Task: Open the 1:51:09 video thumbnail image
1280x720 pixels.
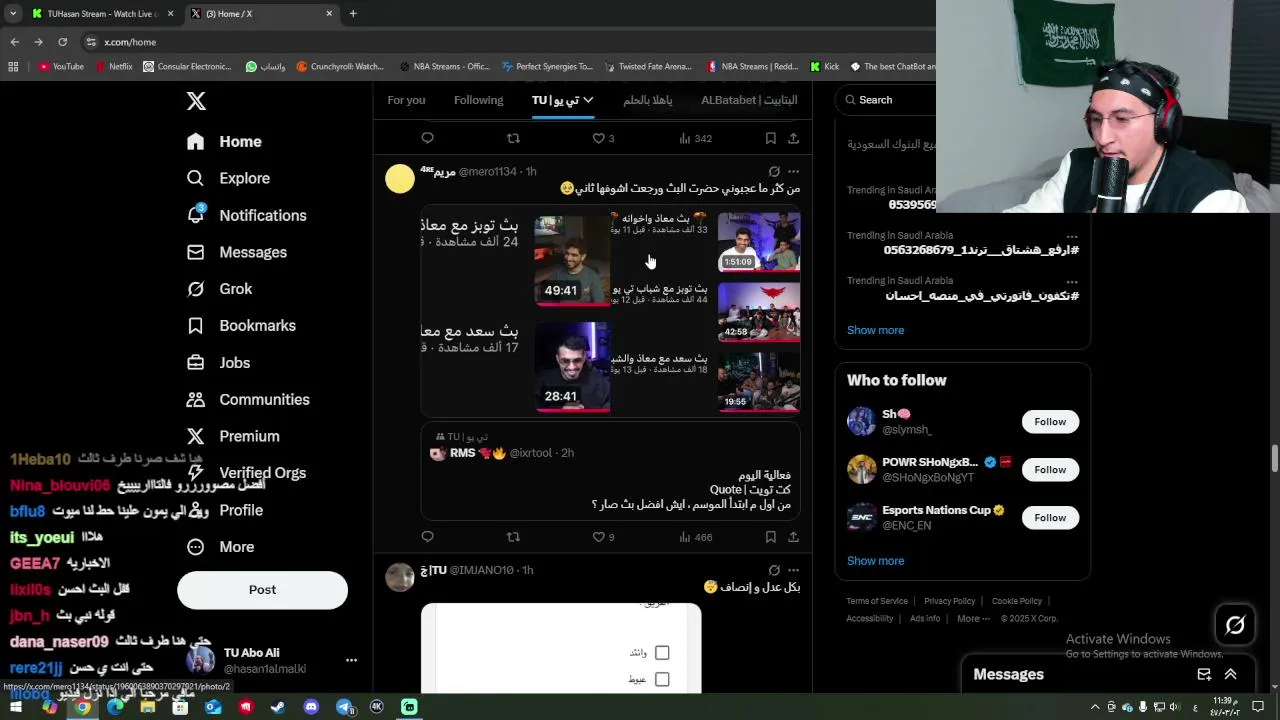Action: (759, 242)
